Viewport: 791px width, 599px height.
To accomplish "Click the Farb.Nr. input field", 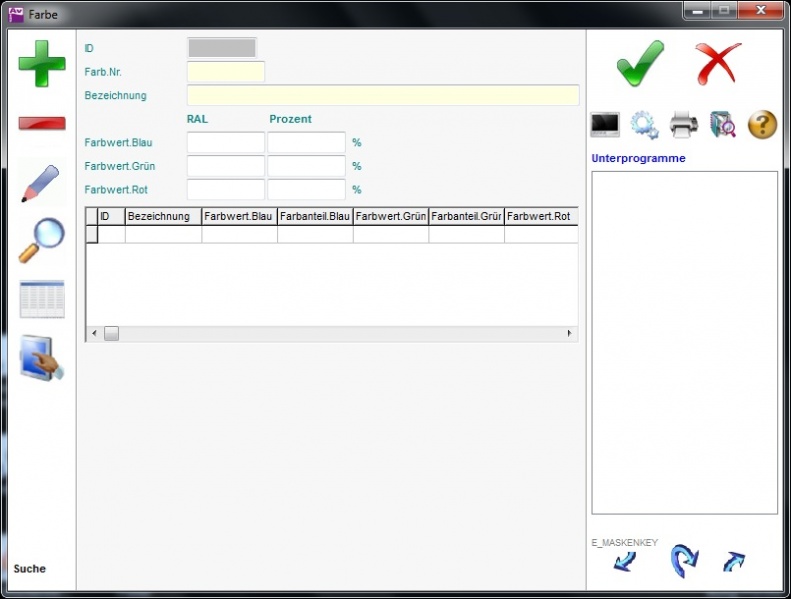I will tap(226, 72).
